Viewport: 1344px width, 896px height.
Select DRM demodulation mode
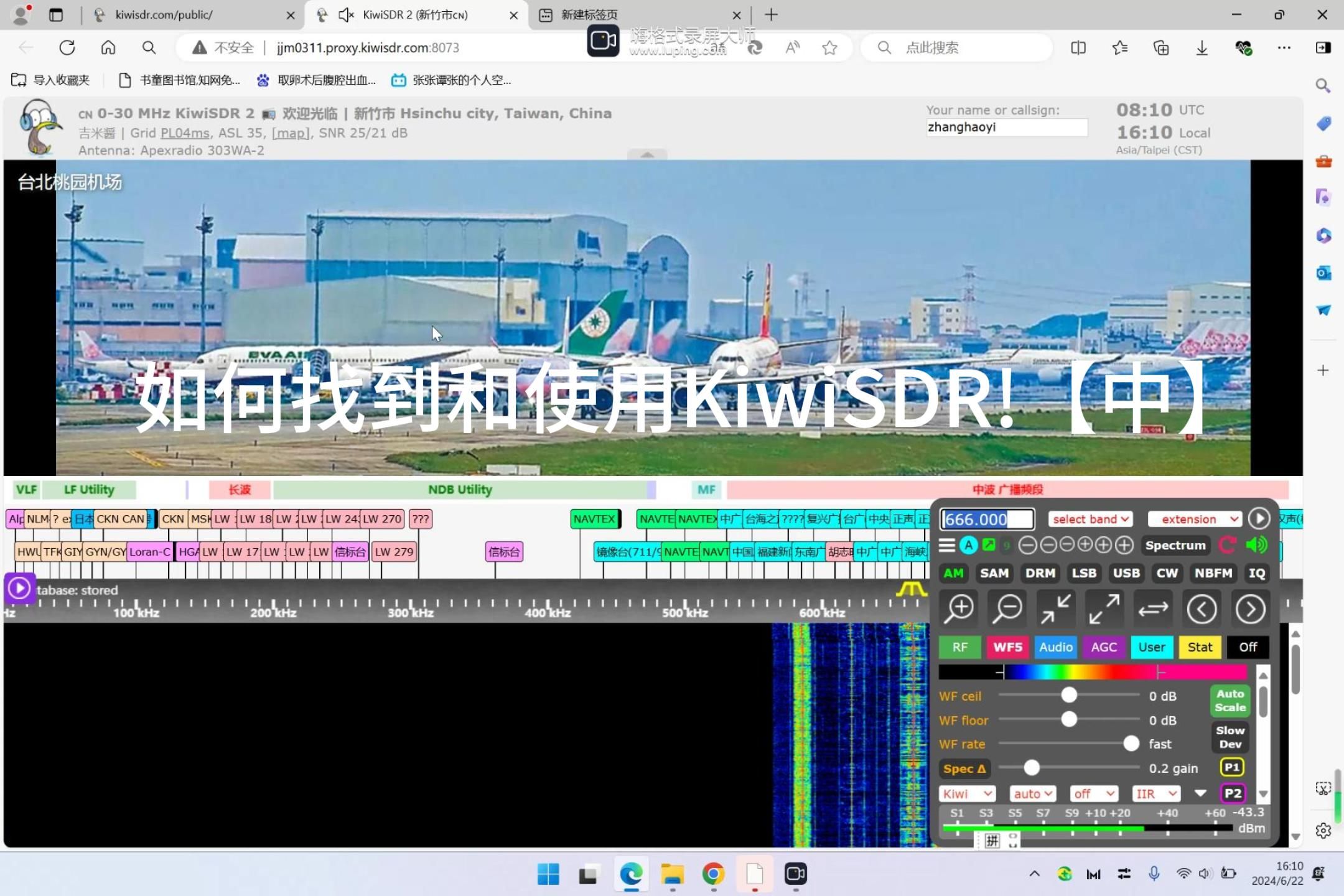point(1040,573)
